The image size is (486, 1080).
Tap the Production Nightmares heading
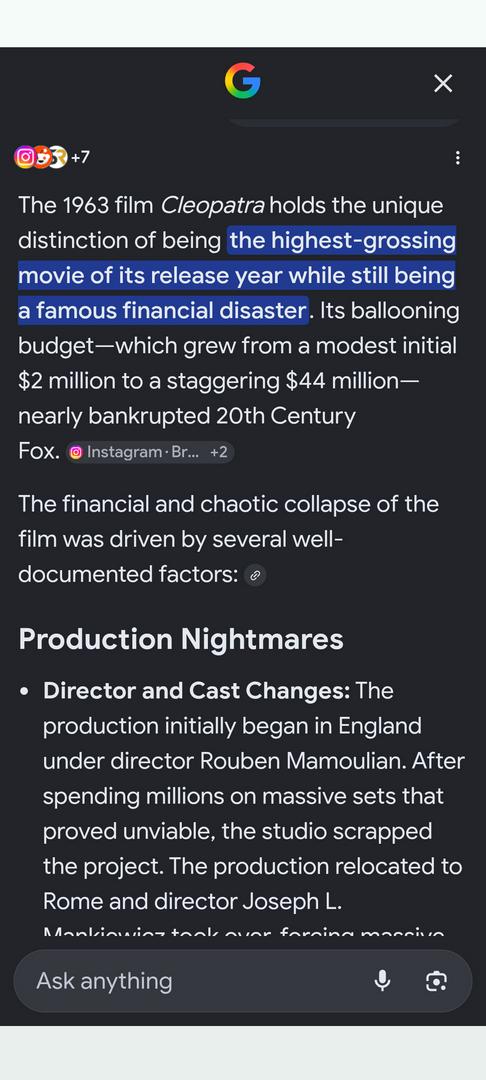(x=181, y=639)
